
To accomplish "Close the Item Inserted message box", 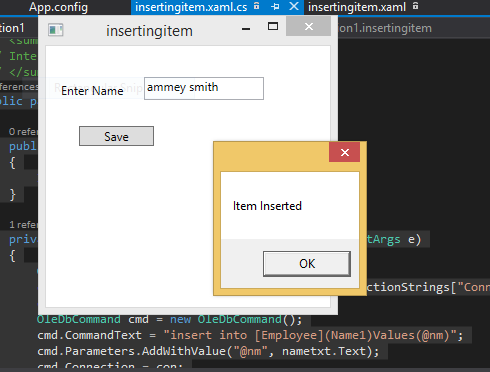I will (344, 152).
